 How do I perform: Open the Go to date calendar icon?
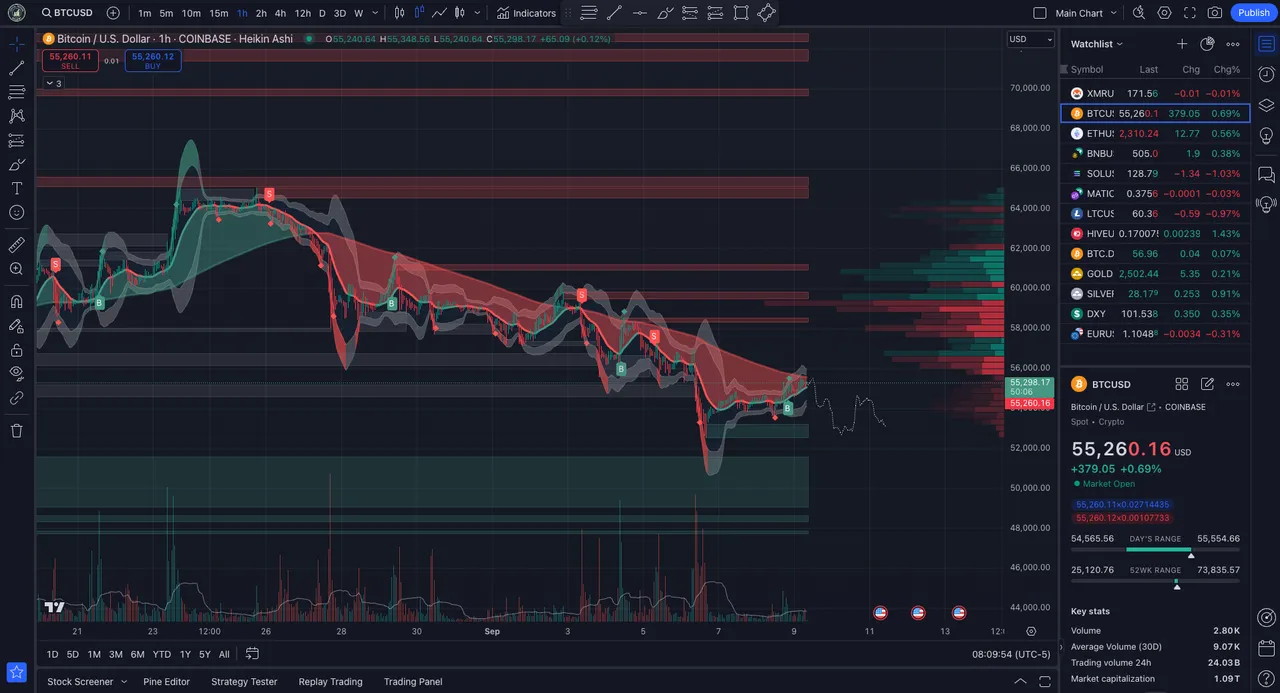click(x=252, y=654)
